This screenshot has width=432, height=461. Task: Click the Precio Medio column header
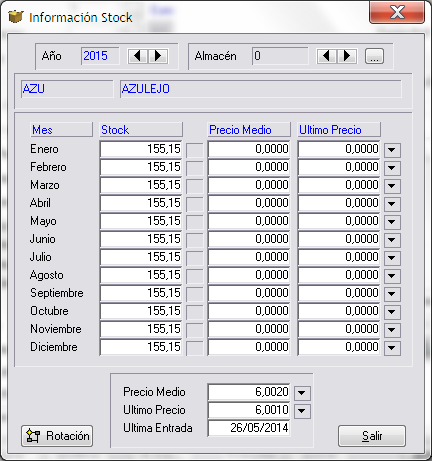[x=249, y=130]
